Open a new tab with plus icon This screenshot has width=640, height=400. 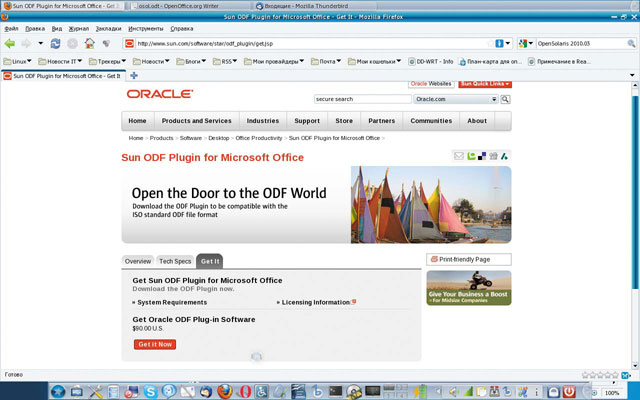133,76
